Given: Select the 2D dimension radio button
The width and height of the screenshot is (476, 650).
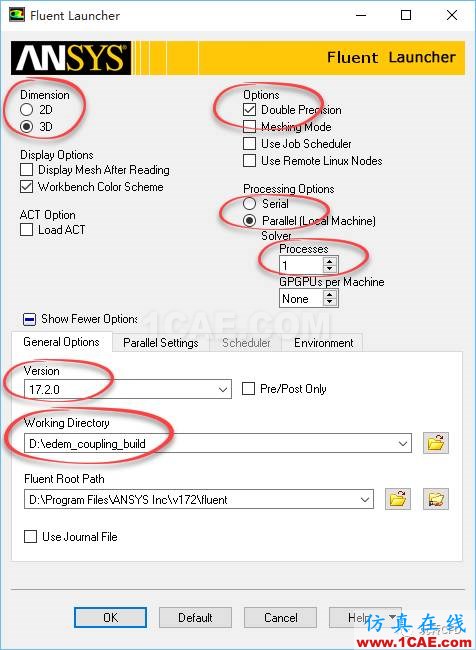Looking at the screenshot, I should point(27,110).
